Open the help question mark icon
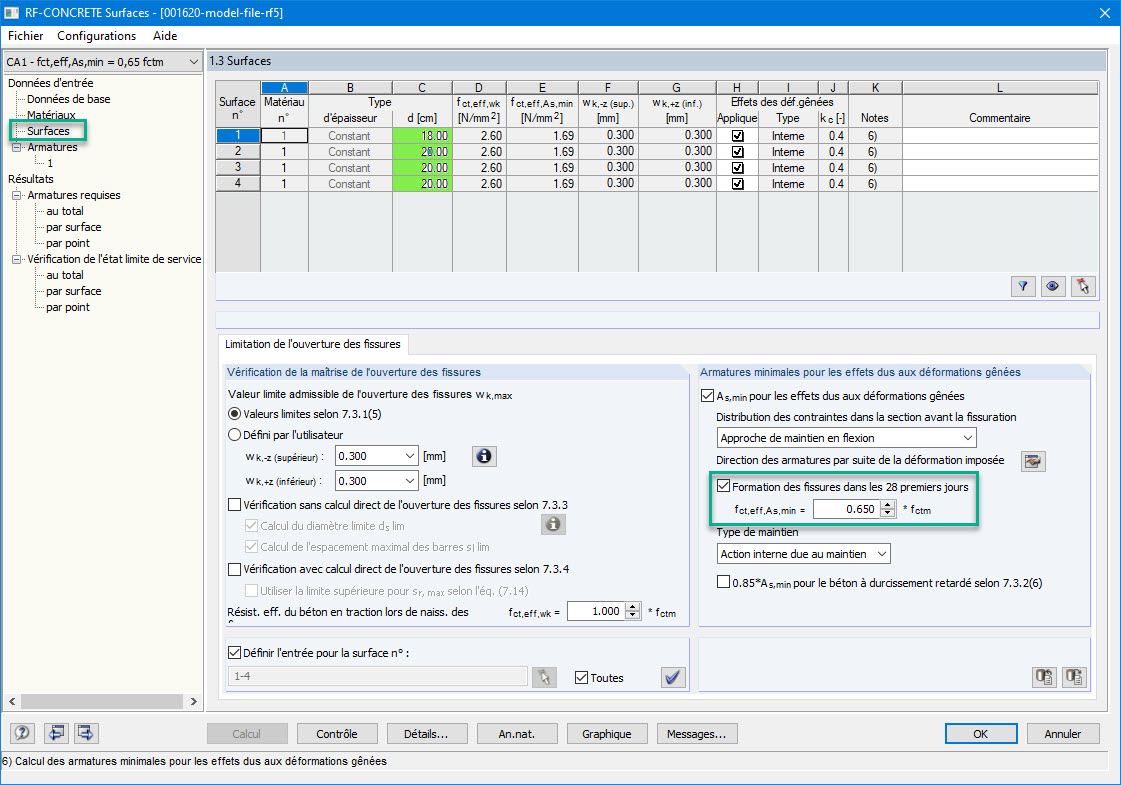The height and width of the screenshot is (785, 1121). [x=22, y=733]
